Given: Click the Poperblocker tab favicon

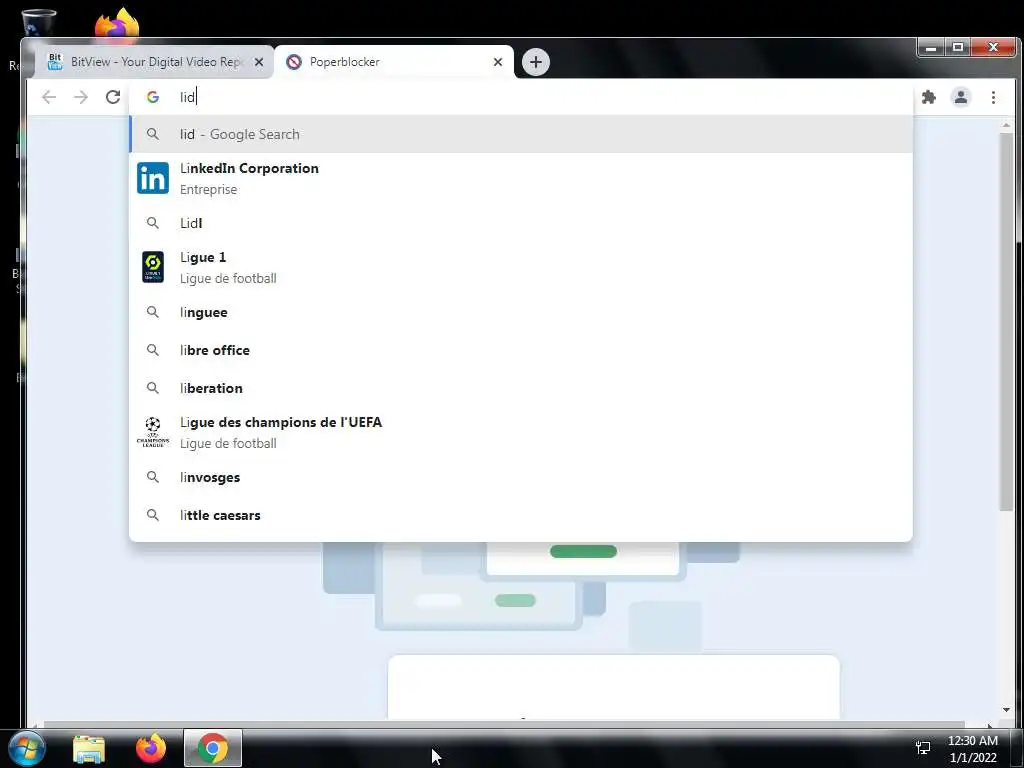Looking at the screenshot, I should tap(294, 62).
